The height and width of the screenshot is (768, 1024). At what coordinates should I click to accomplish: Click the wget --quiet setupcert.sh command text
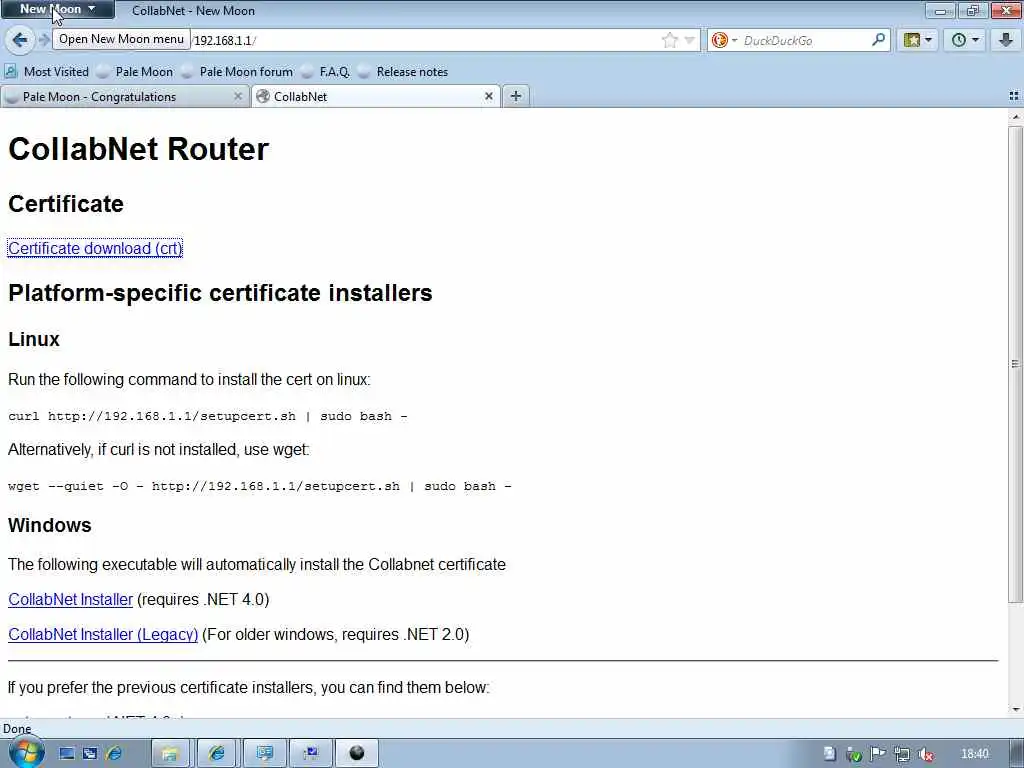tap(260, 486)
